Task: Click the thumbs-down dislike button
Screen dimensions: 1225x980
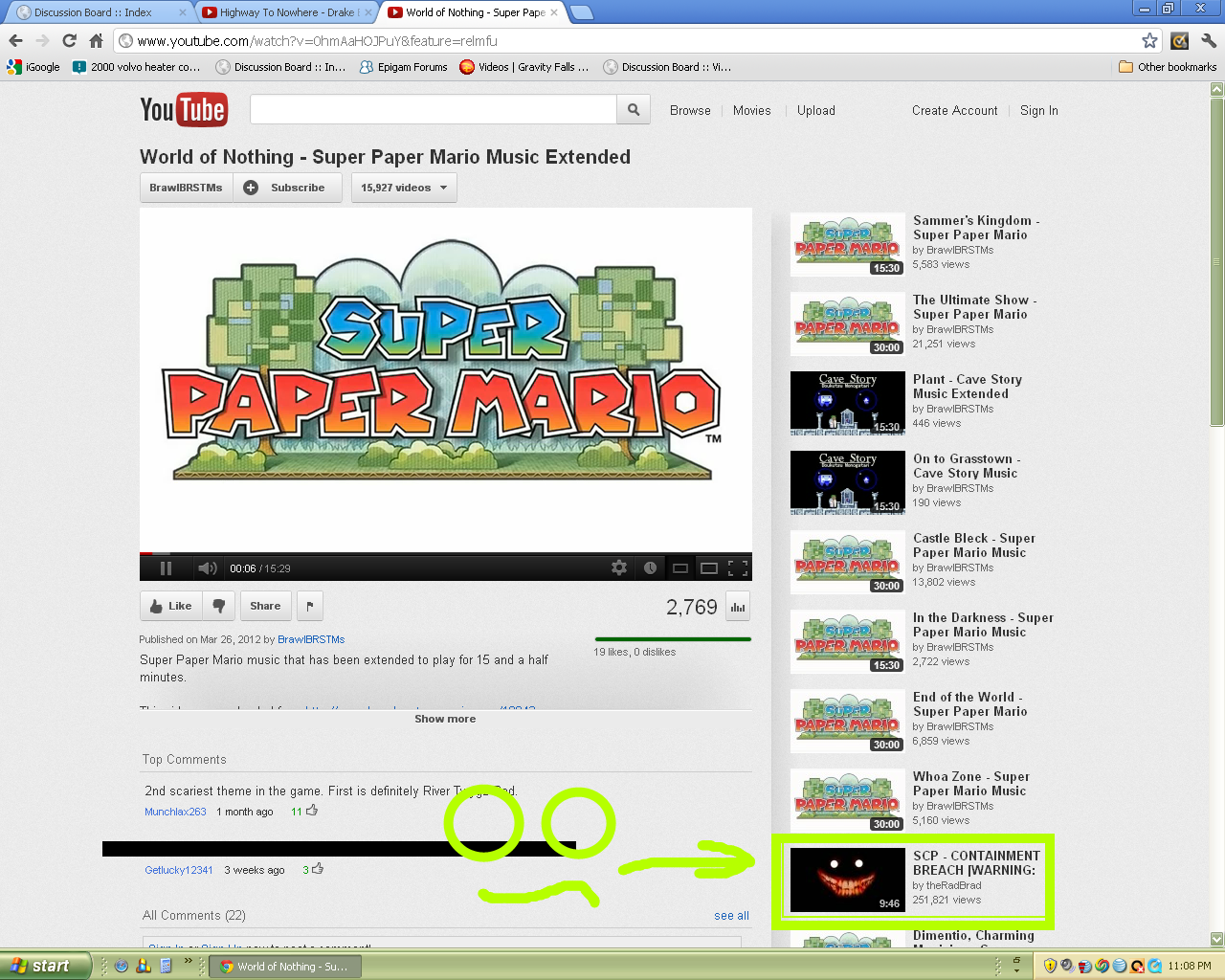Action: click(x=218, y=606)
